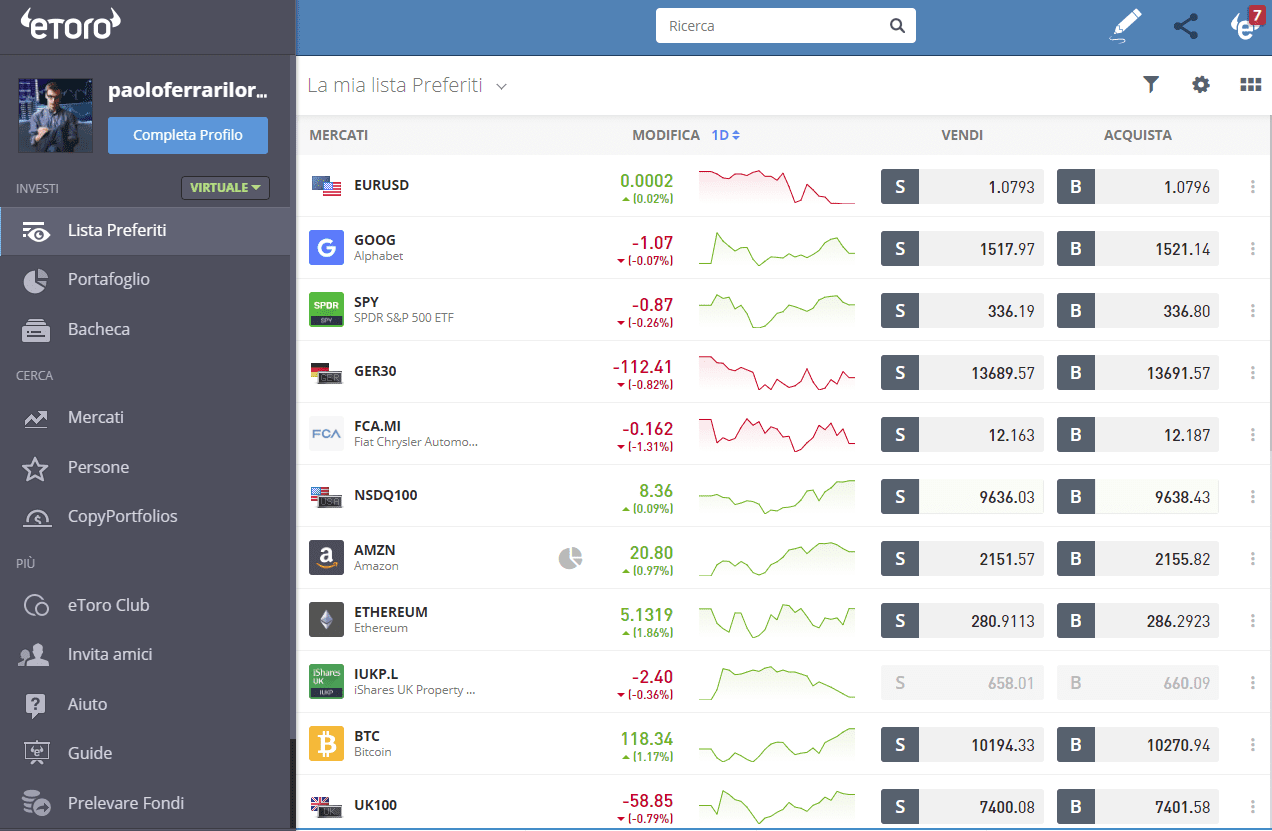Buy EURUSD at 1.0796
Viewport: 1272px width, 831px height.
click(x=1138, y=186)
